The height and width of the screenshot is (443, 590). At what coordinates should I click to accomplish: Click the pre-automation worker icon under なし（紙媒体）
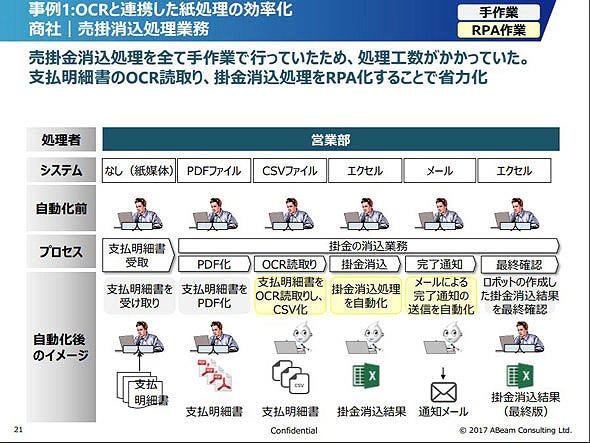(x=138, y=214)
